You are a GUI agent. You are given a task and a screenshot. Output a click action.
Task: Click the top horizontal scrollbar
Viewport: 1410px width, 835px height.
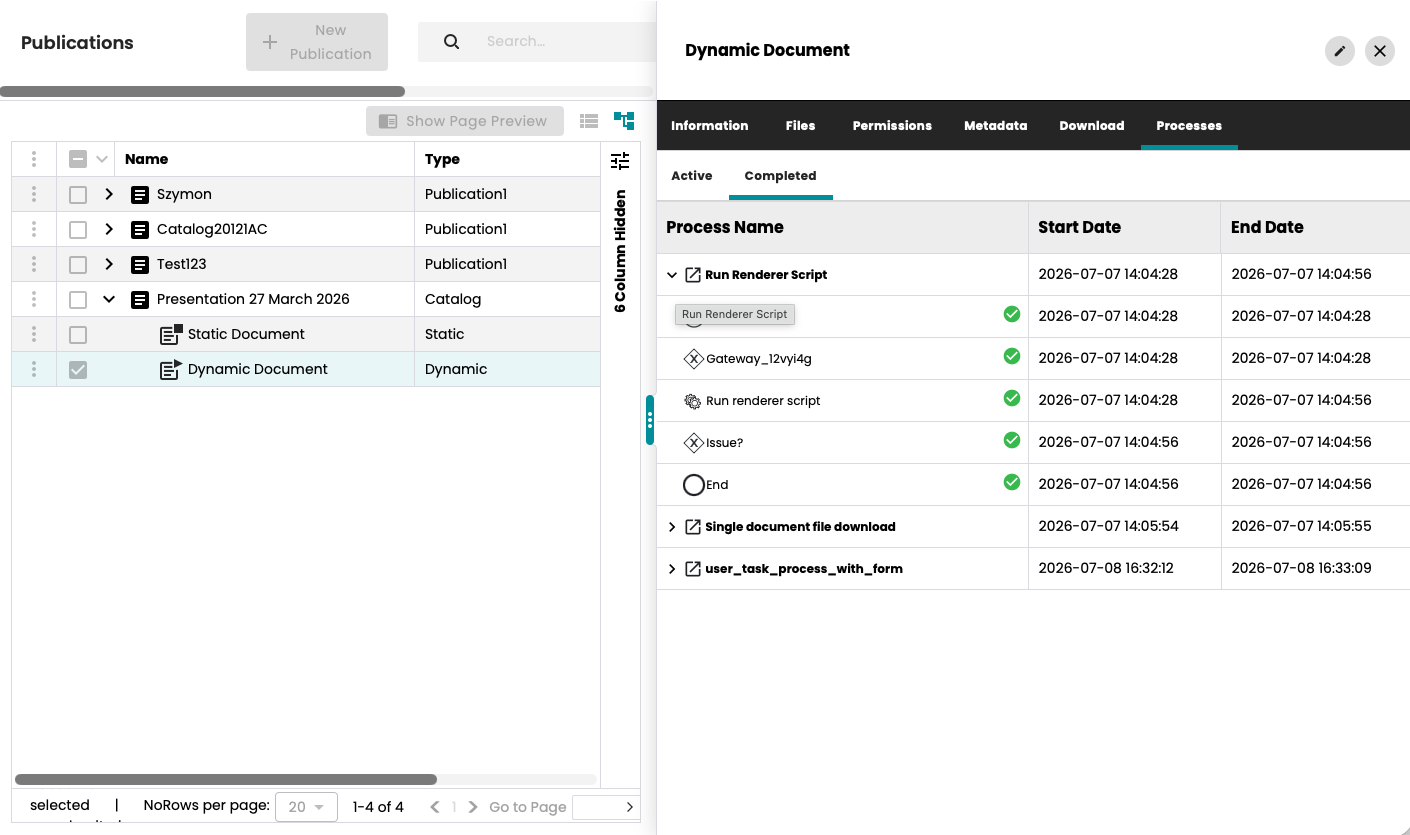[202, 91]
